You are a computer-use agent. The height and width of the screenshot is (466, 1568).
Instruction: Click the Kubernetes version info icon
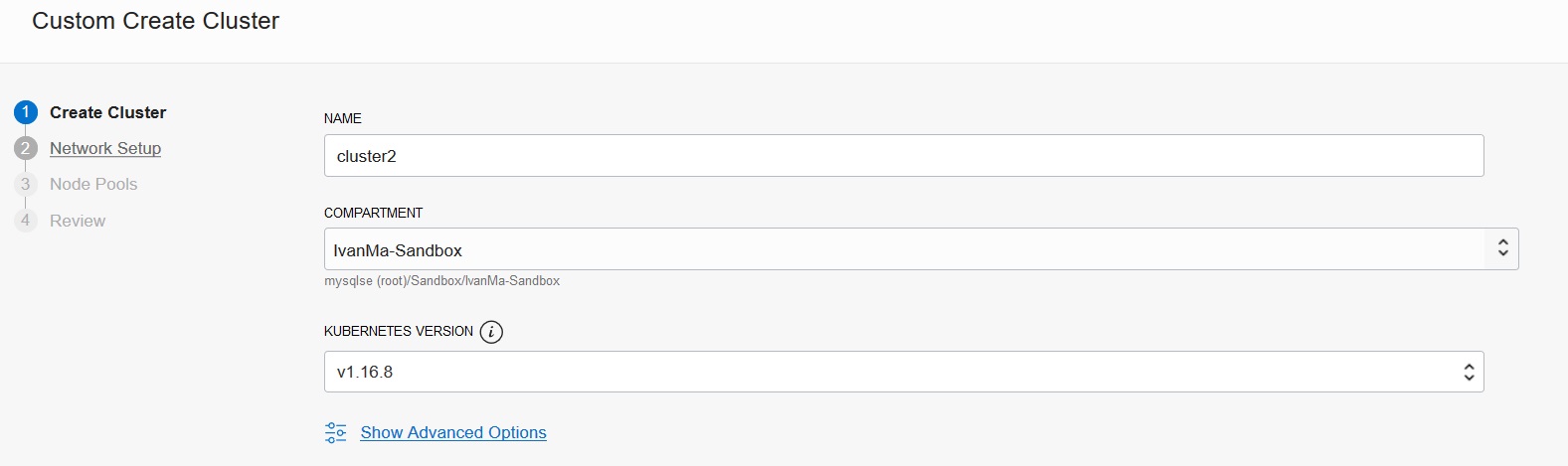click(491, 332)
